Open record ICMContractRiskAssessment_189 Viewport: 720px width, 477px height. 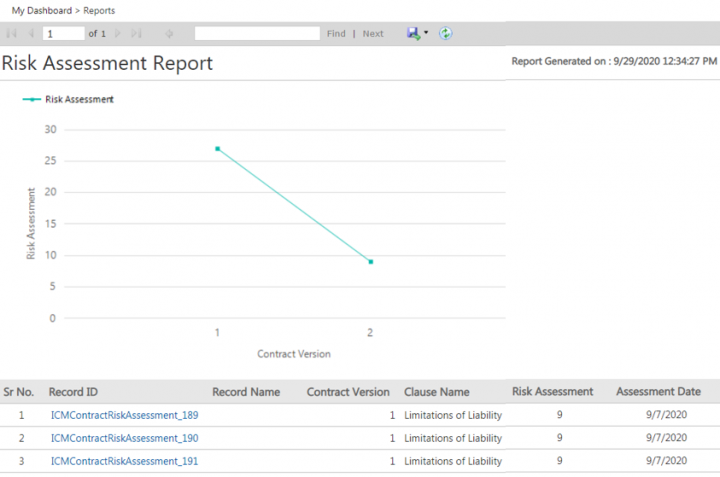pyautogui.click(x=124, y=415)
